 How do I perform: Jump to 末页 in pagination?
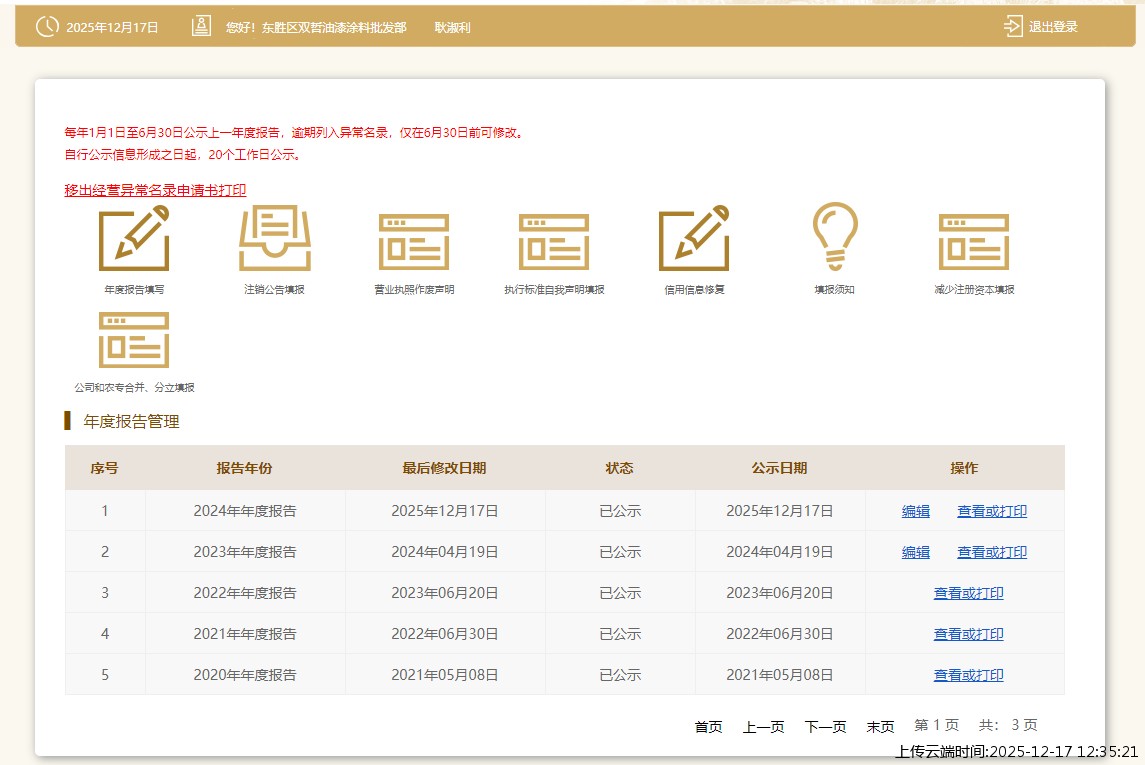[880, 727]
